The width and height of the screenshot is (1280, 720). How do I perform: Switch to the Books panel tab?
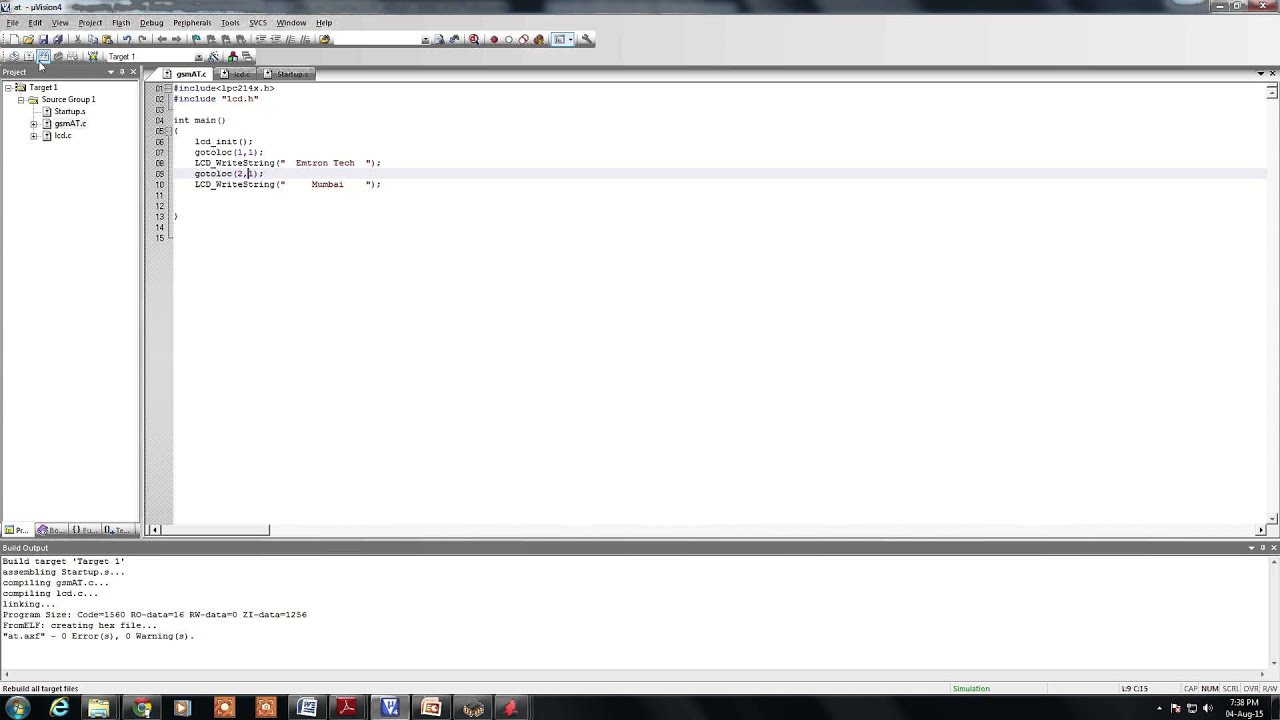[51, 530]
